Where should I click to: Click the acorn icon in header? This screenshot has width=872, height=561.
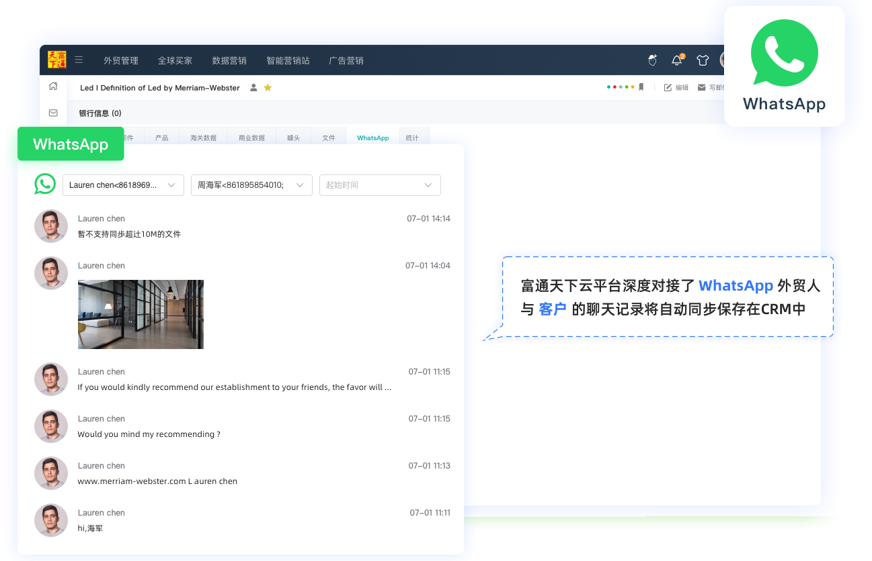point(652,60)
